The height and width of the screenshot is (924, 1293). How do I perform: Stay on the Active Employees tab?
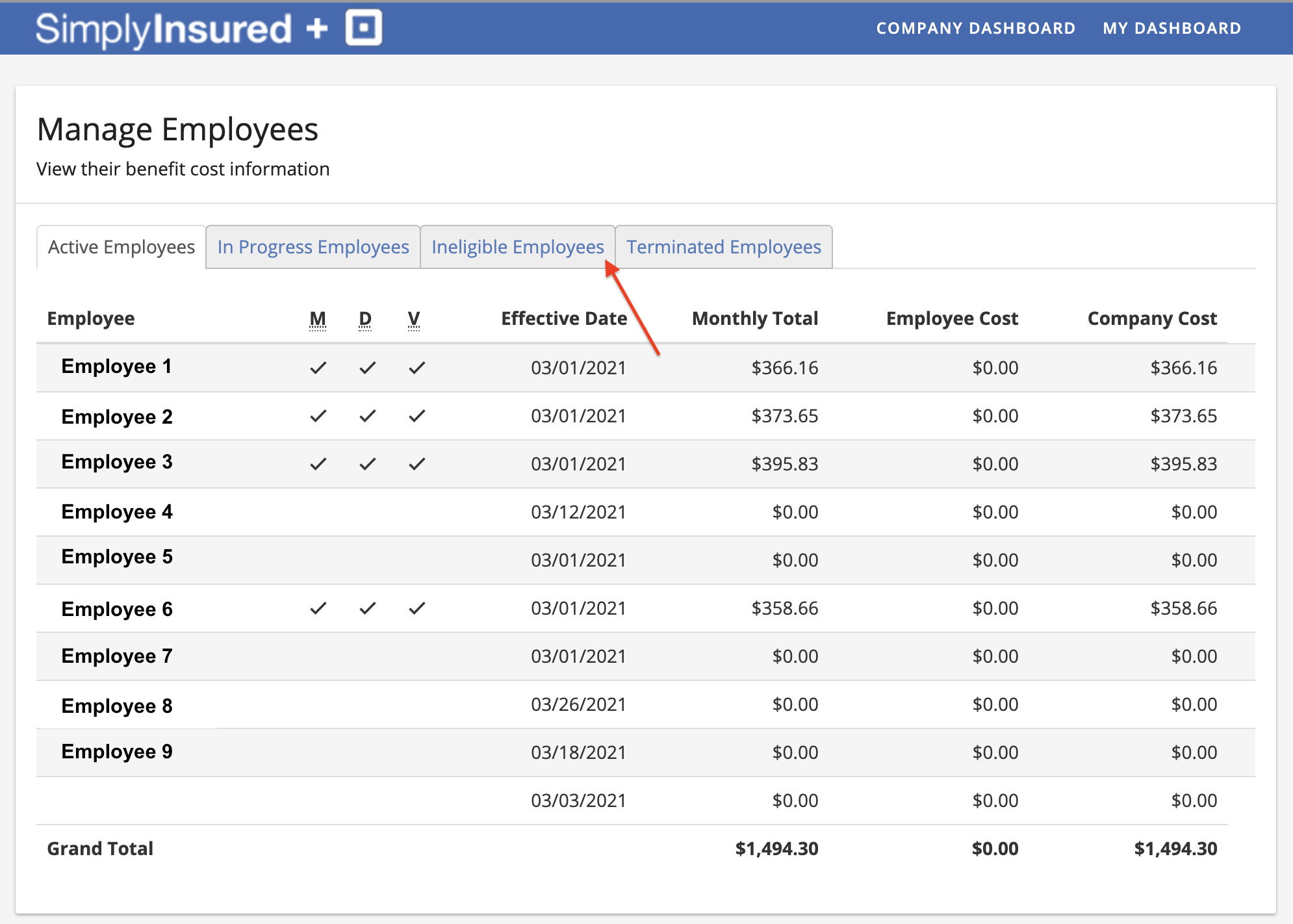tap(121, 247)
